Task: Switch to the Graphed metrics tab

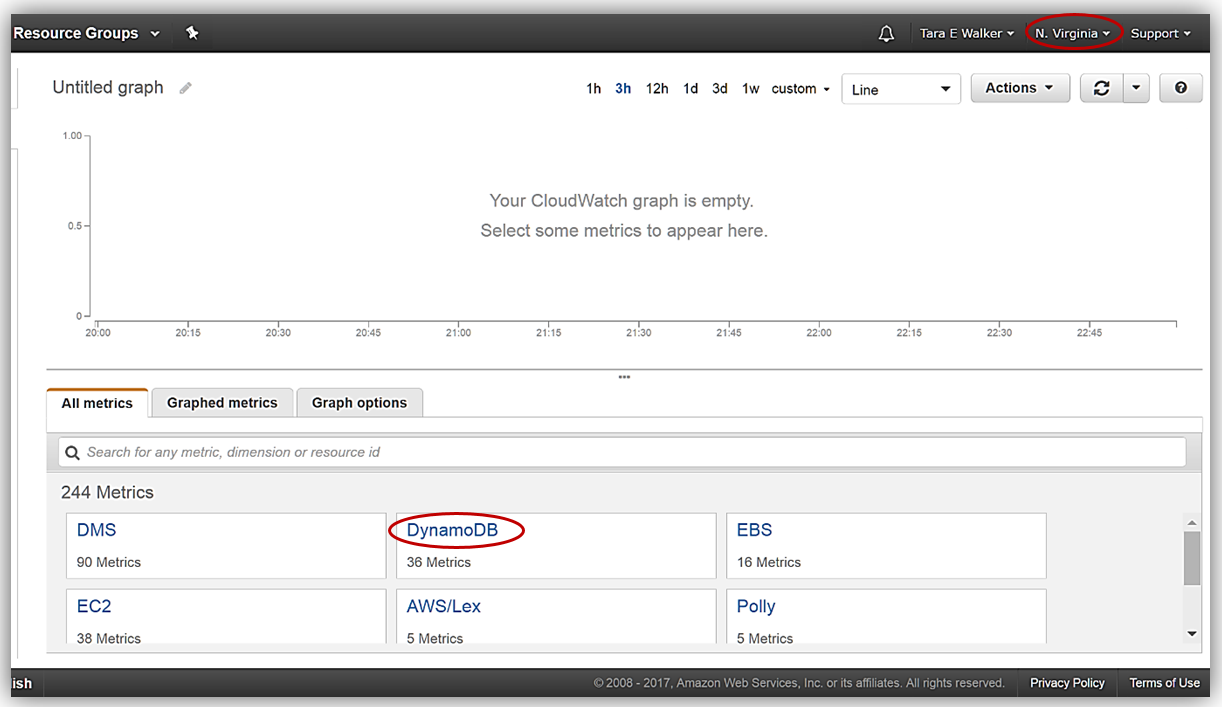Action: click(x=222, y=403)
